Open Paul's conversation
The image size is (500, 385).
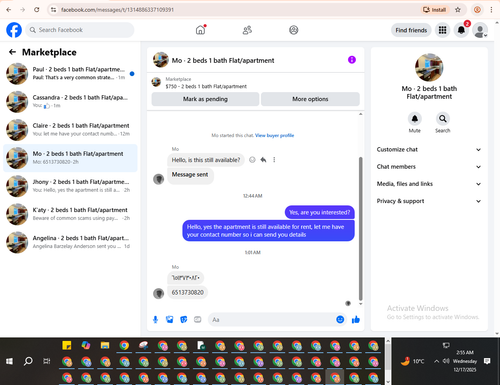(x=70, y=74)
